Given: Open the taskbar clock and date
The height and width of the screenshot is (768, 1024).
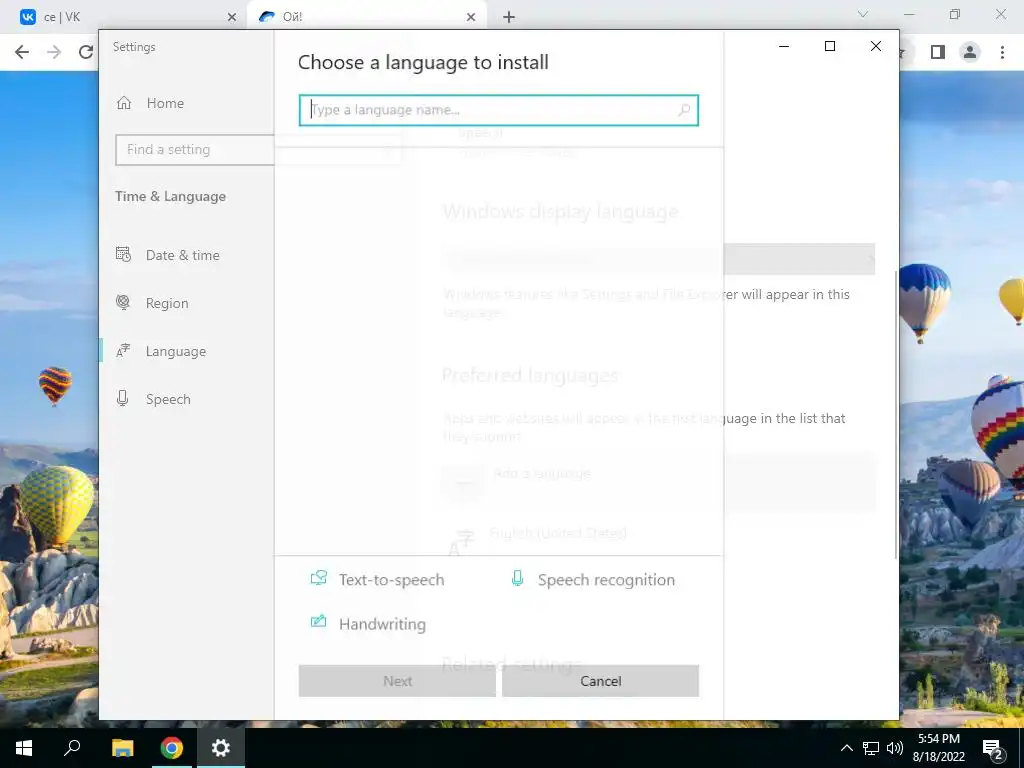Looking at the screenshot, I should tap(939, 748).
